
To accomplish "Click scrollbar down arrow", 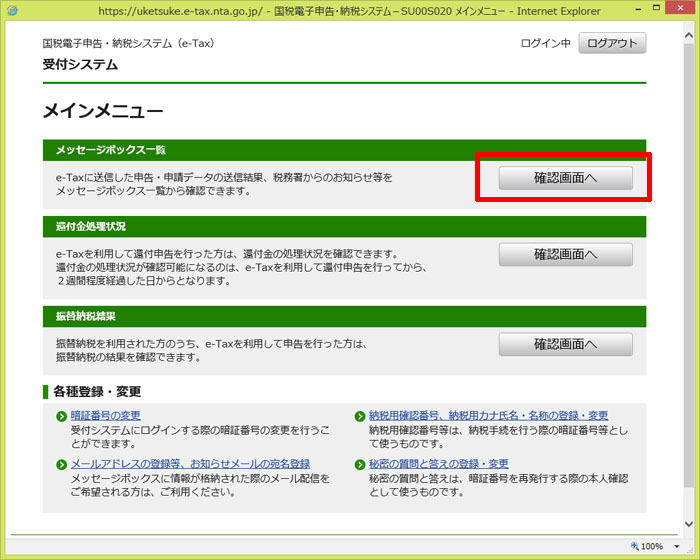I will click(x=689, y=524).
